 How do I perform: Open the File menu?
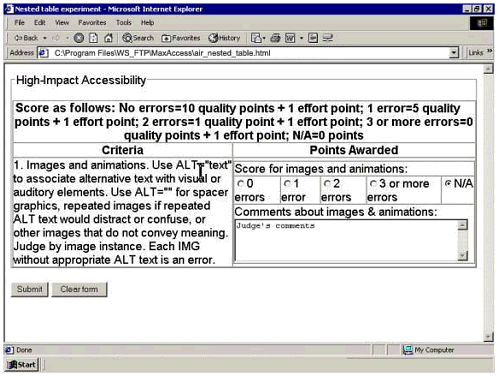(x=19, y=23)
